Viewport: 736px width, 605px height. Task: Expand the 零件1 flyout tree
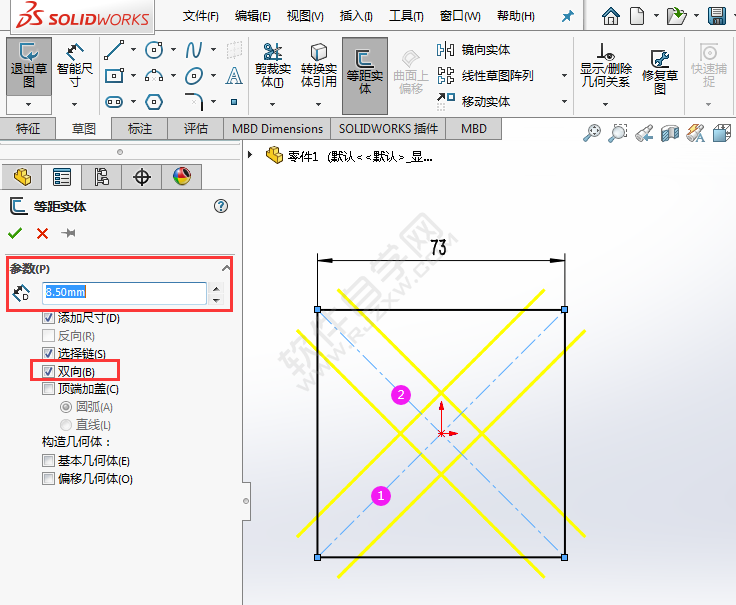pos(250,154)
